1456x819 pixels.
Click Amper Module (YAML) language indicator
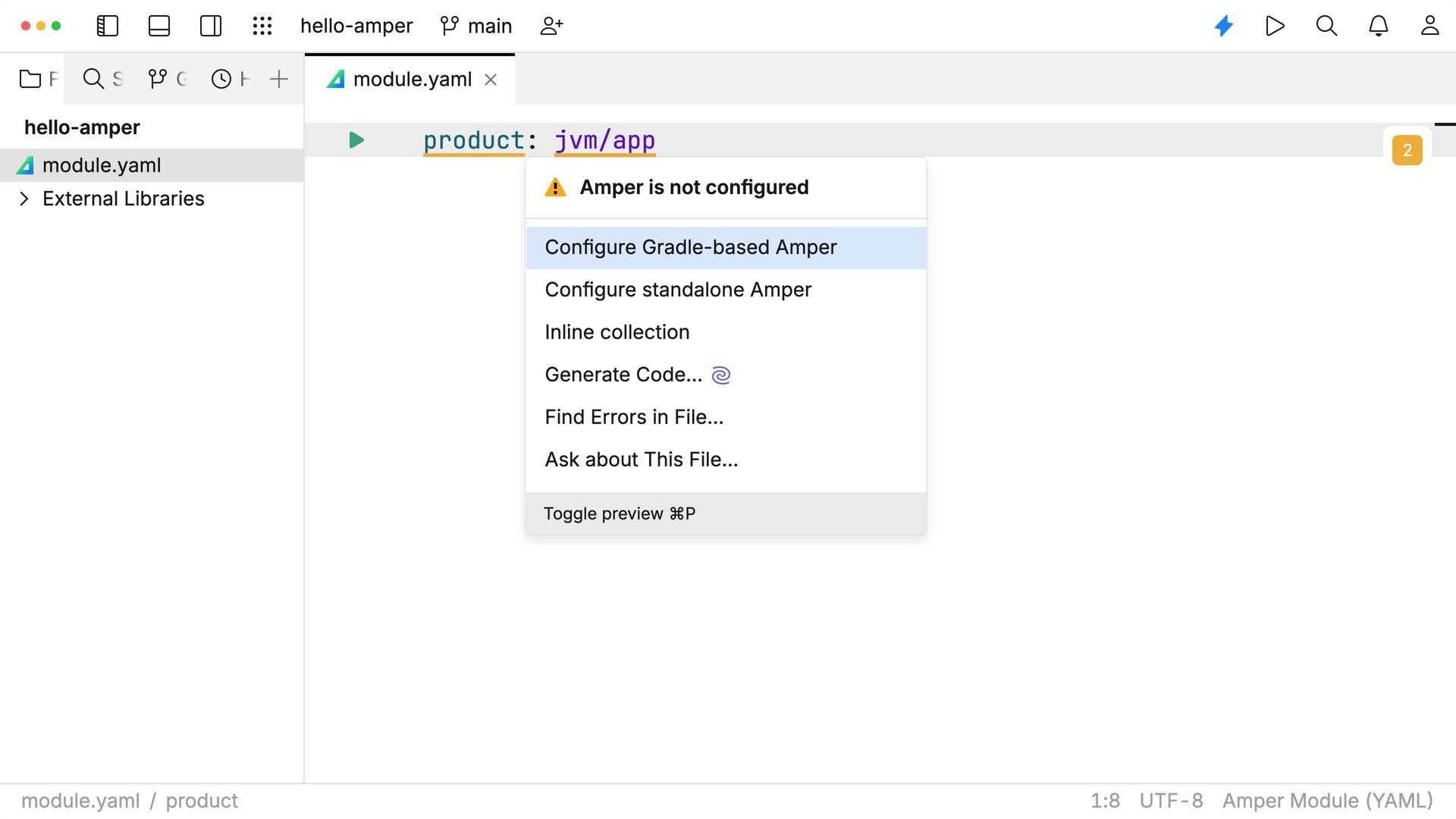click(1327, 801)
